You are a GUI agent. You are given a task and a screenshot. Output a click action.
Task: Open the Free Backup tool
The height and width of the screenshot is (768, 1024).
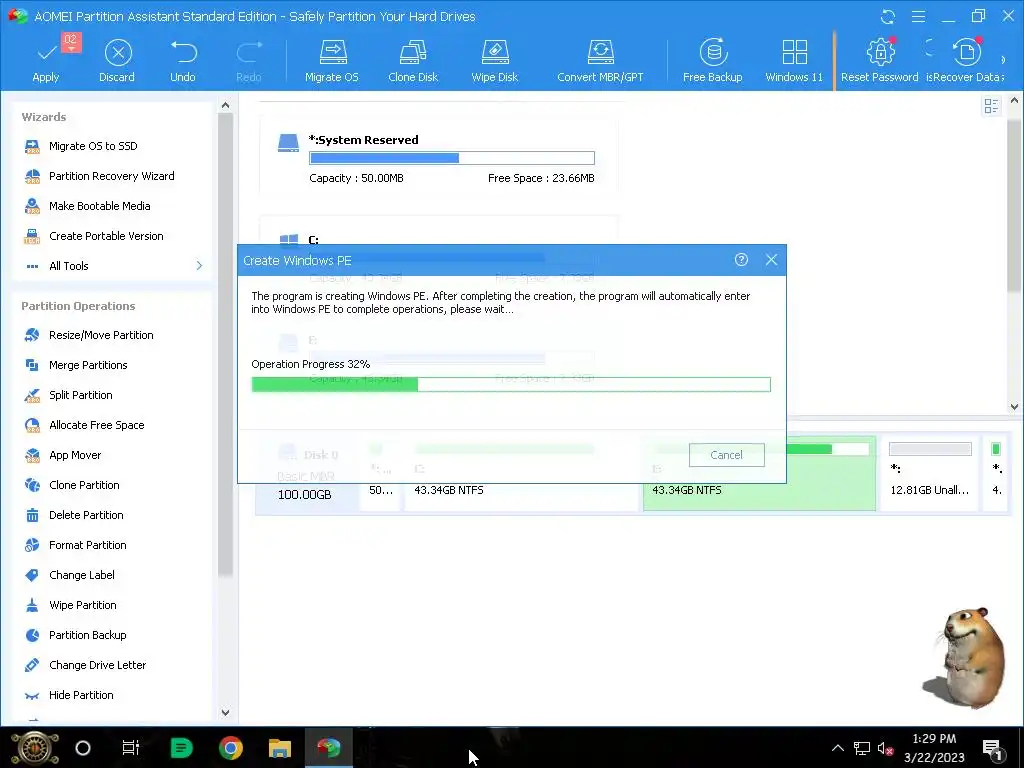tap(712, 61)
